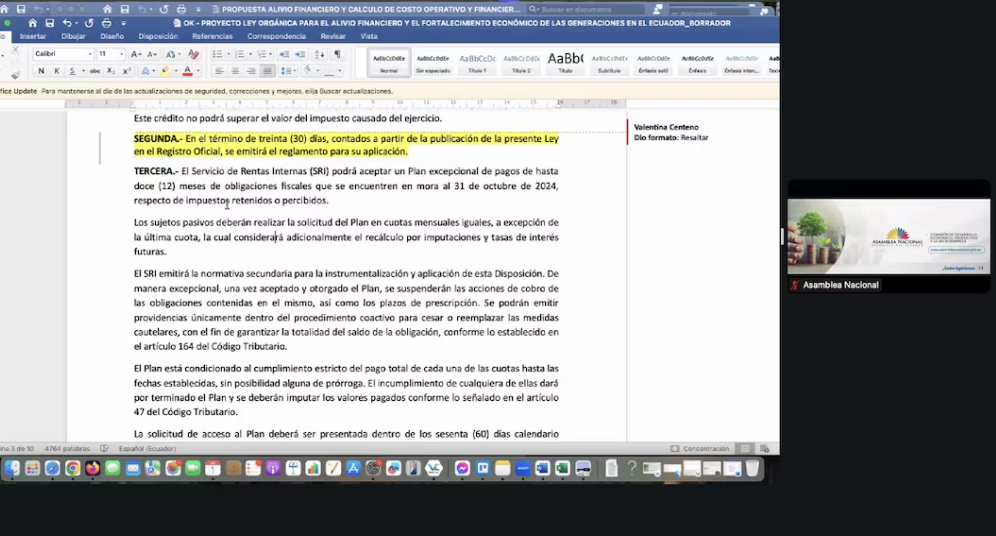
Task: Open the Referencias ribbon tab
Action: [212, 36]
